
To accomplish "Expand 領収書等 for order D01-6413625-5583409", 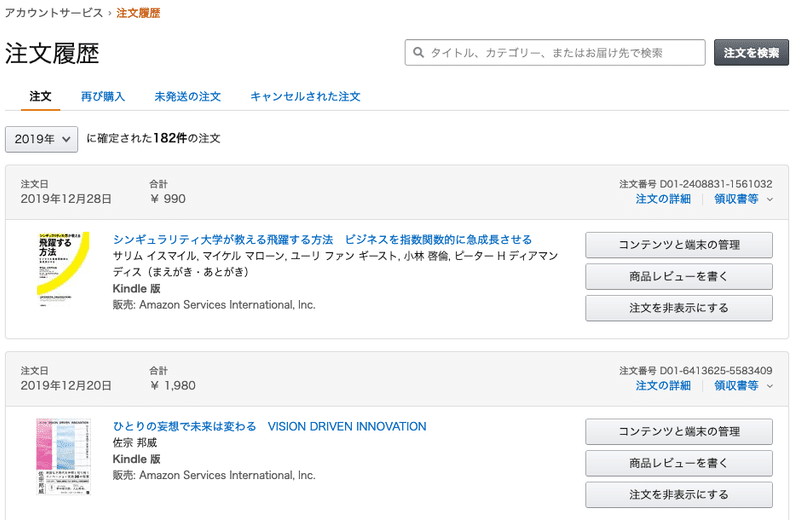I will [743, 386].
